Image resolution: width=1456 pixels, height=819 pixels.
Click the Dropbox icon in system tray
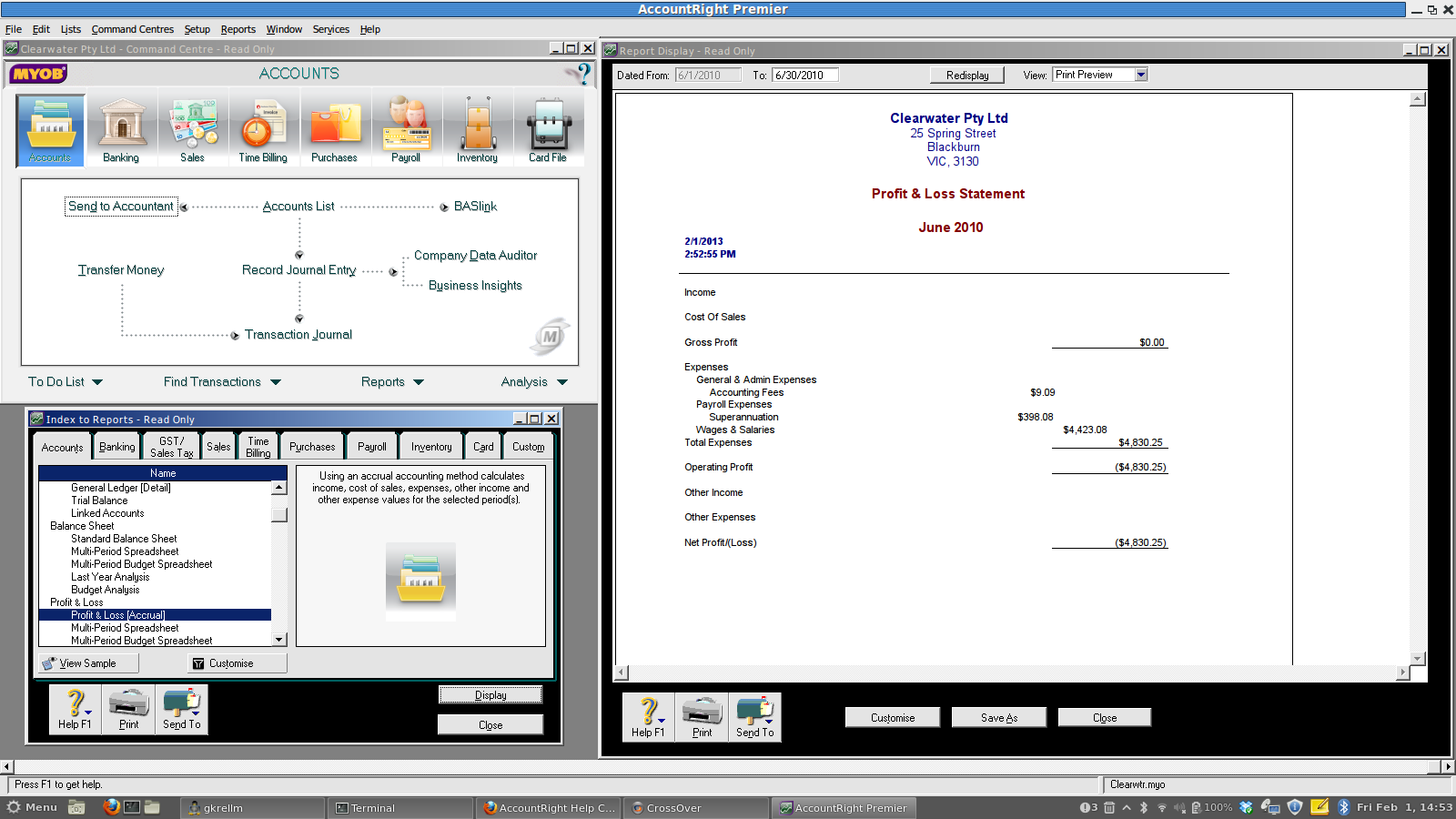tap(1246, 807)
